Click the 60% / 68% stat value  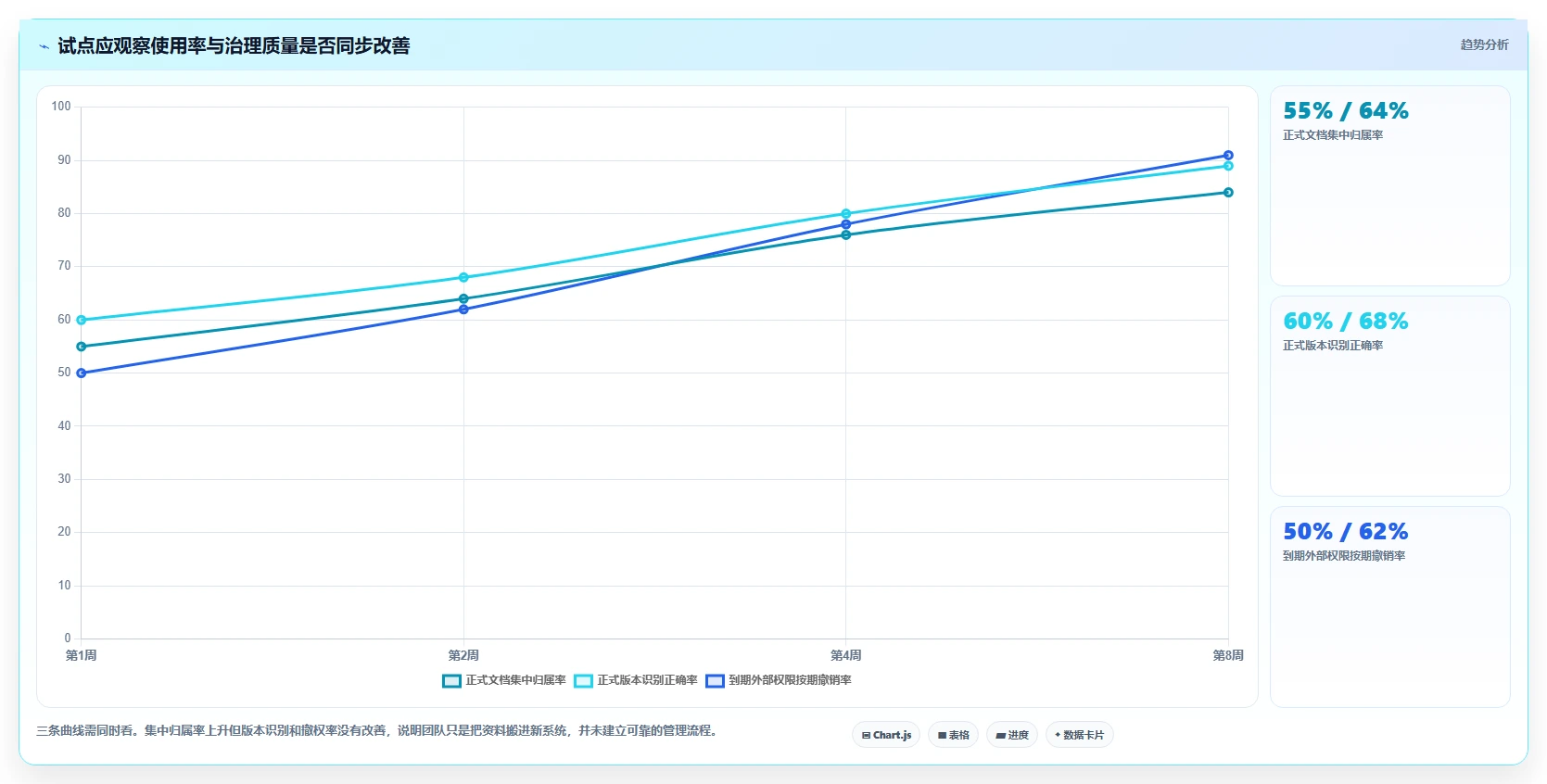[x=1345, y=322]
